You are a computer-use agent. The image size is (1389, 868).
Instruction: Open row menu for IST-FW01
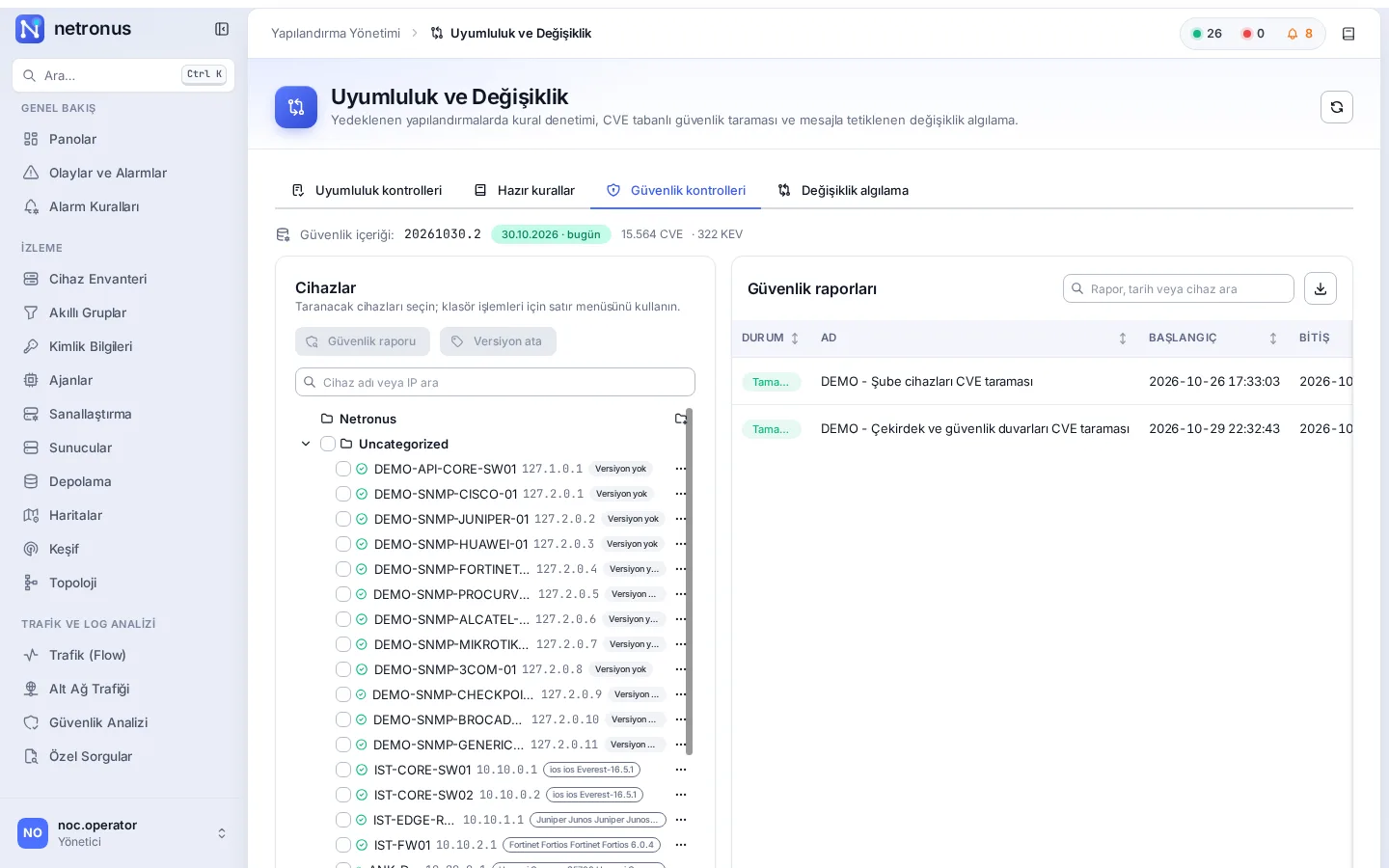(680, 845)
